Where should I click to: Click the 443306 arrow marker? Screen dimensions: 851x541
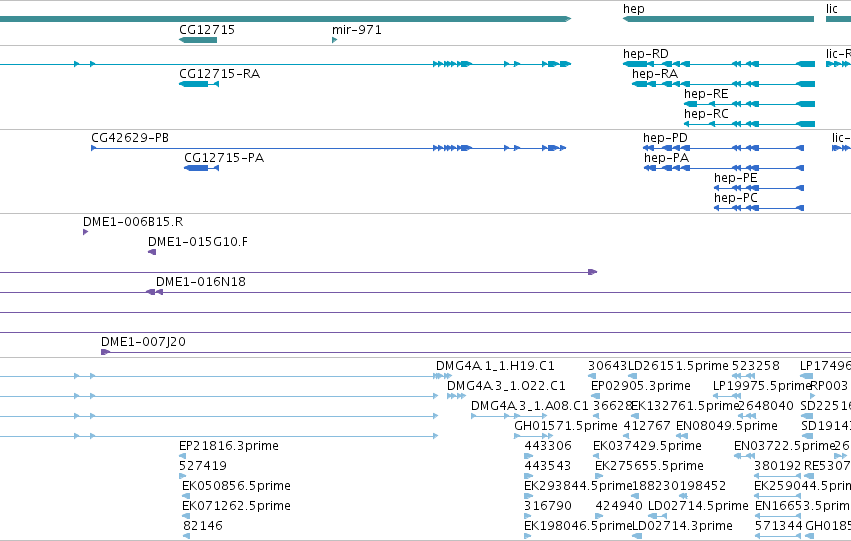click(x=528, y=456)
